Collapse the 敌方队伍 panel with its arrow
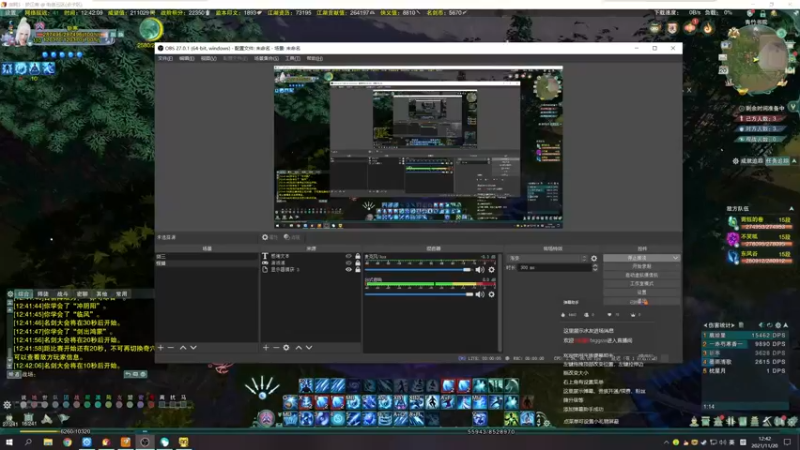 pyautogui.click(x=791, y=209)
